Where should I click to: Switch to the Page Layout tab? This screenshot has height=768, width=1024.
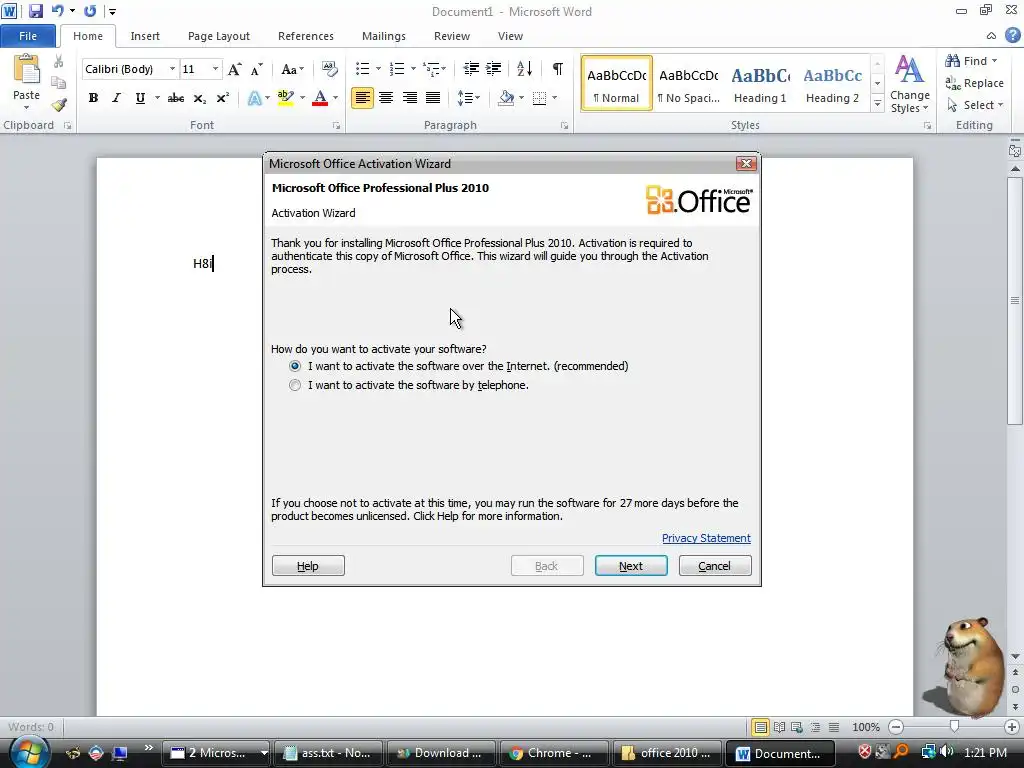[219, 36]
